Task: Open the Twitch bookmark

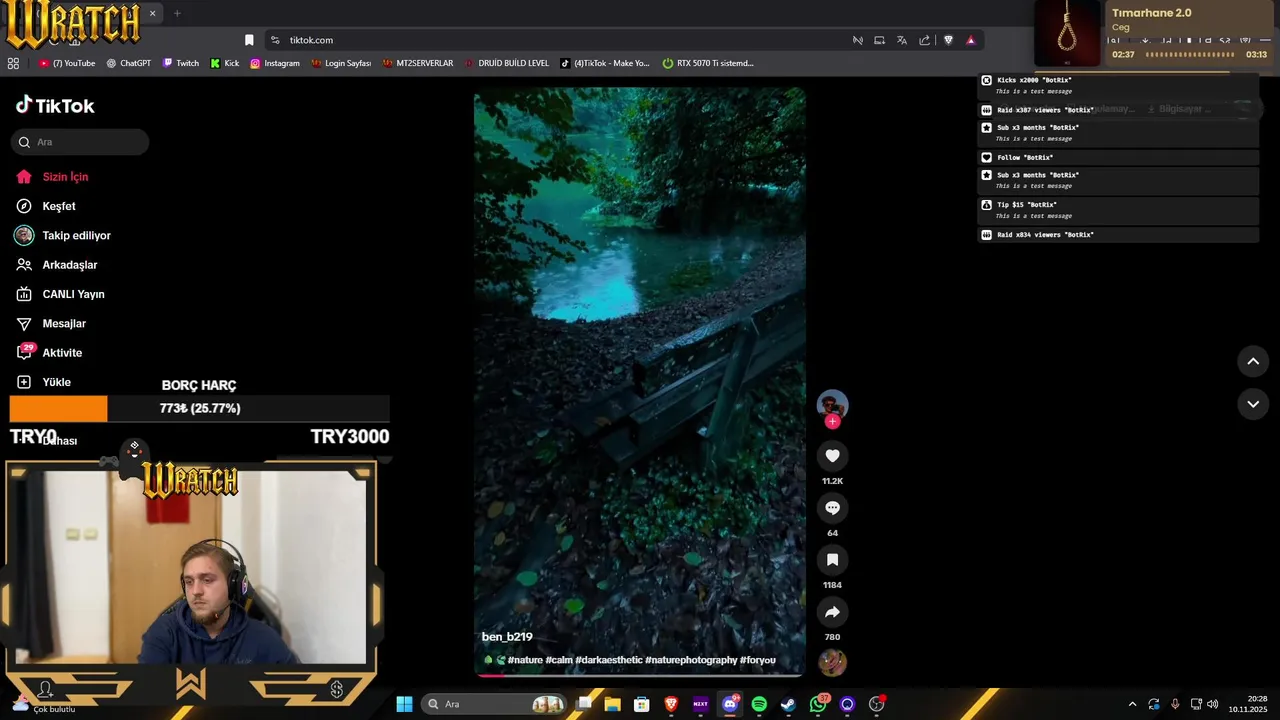Action: [180, 63]
